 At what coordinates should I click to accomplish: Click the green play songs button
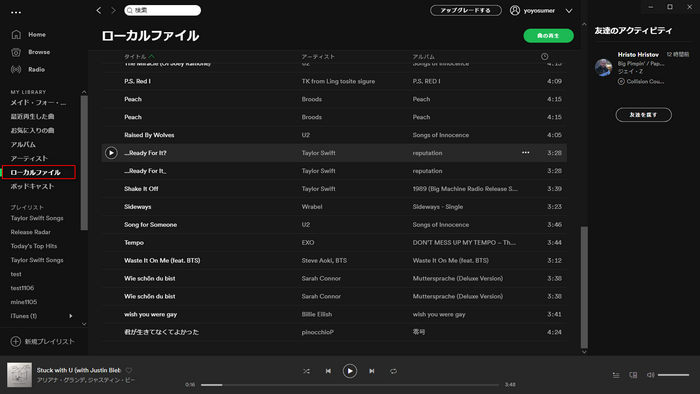tap(548, 36)
